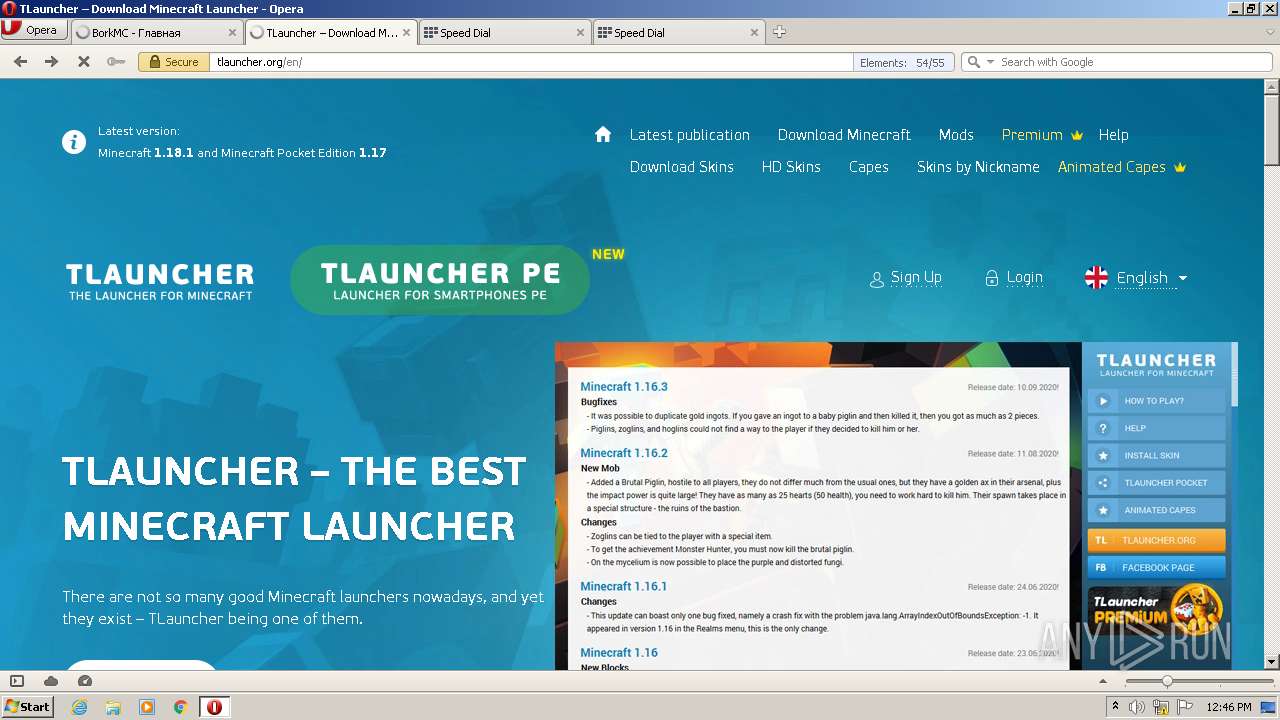Screen dimensions: 1280x720
Task: Open the Opera menu button
Action: click(33, 30)
